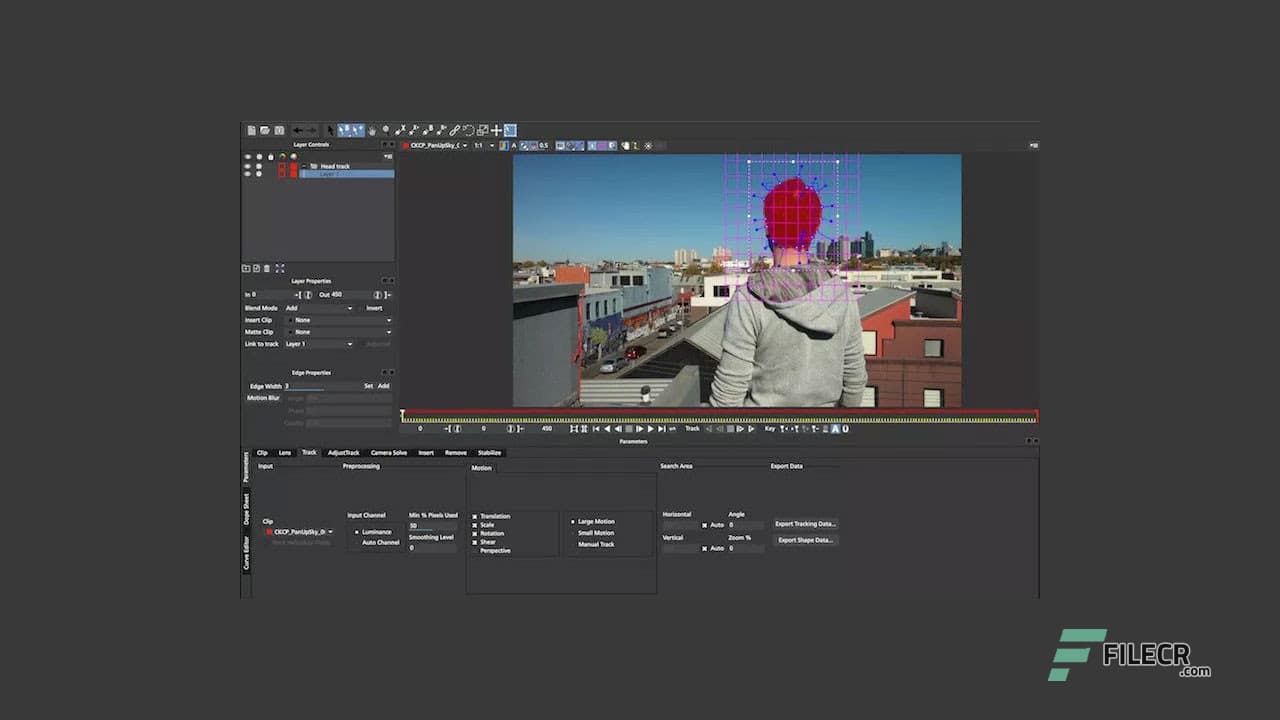
Task: Open the Stabilize tab
Action: (x=489, y=452)
